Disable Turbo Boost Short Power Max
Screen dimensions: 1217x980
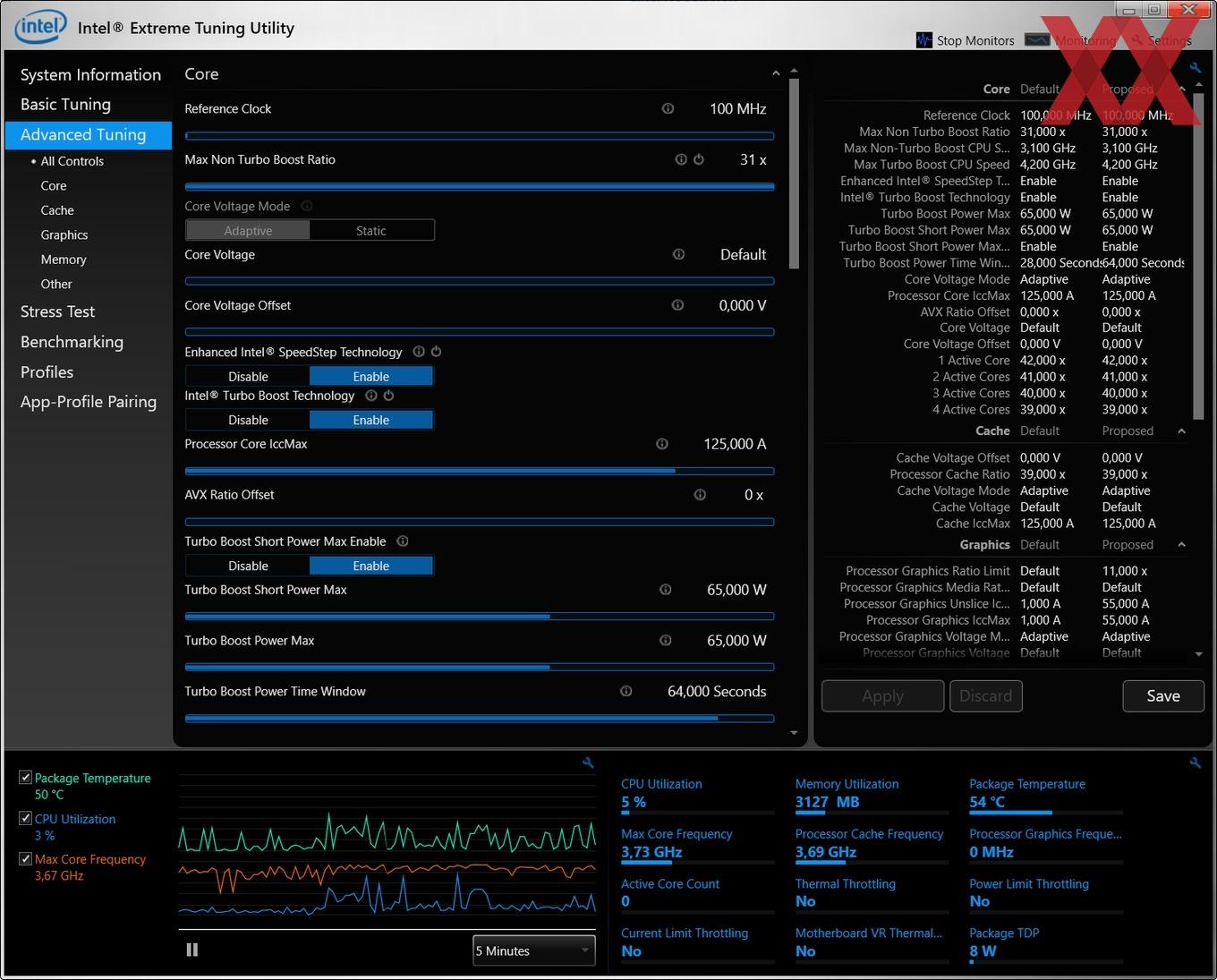coord(248,566)
